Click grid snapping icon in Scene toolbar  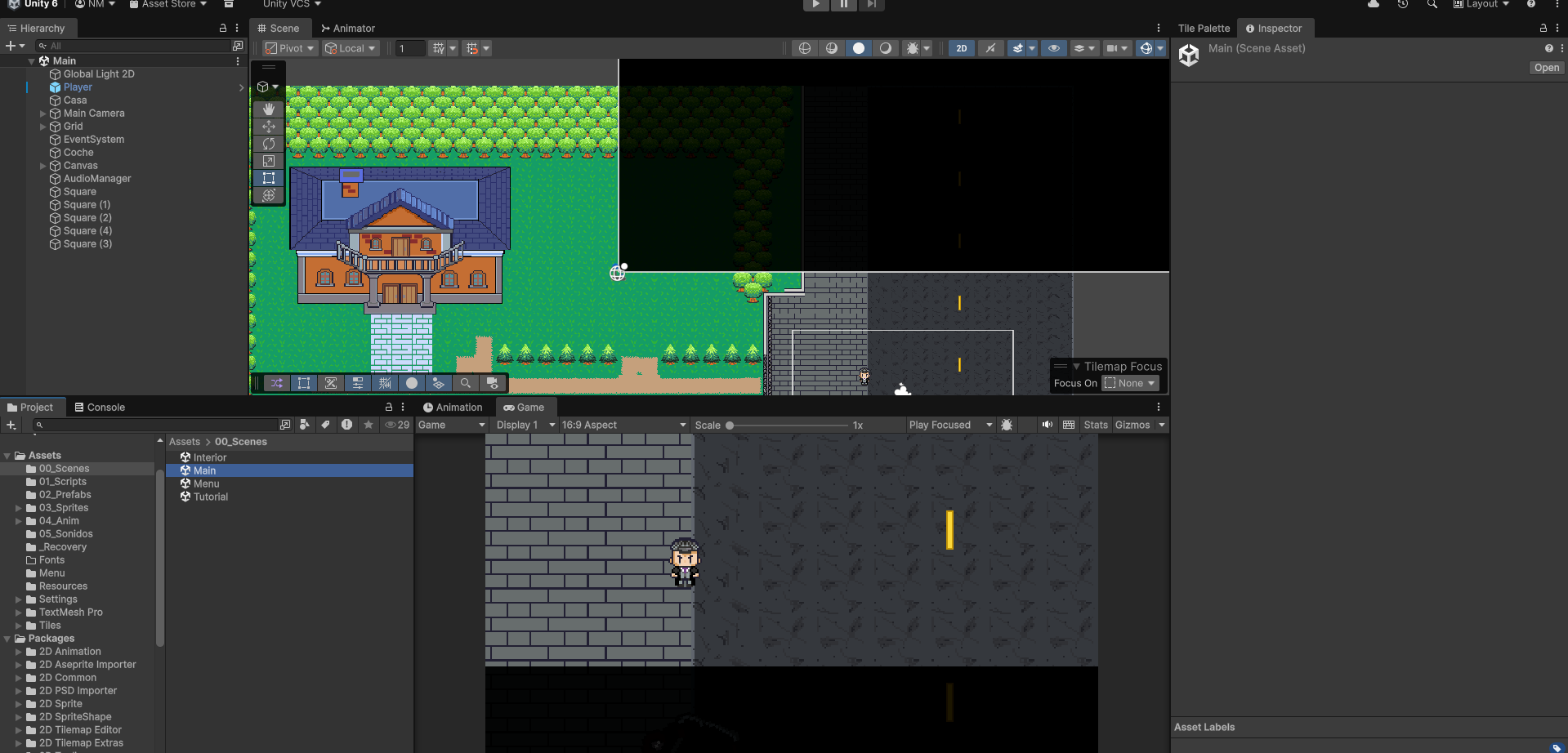click(x=439, y=48)
